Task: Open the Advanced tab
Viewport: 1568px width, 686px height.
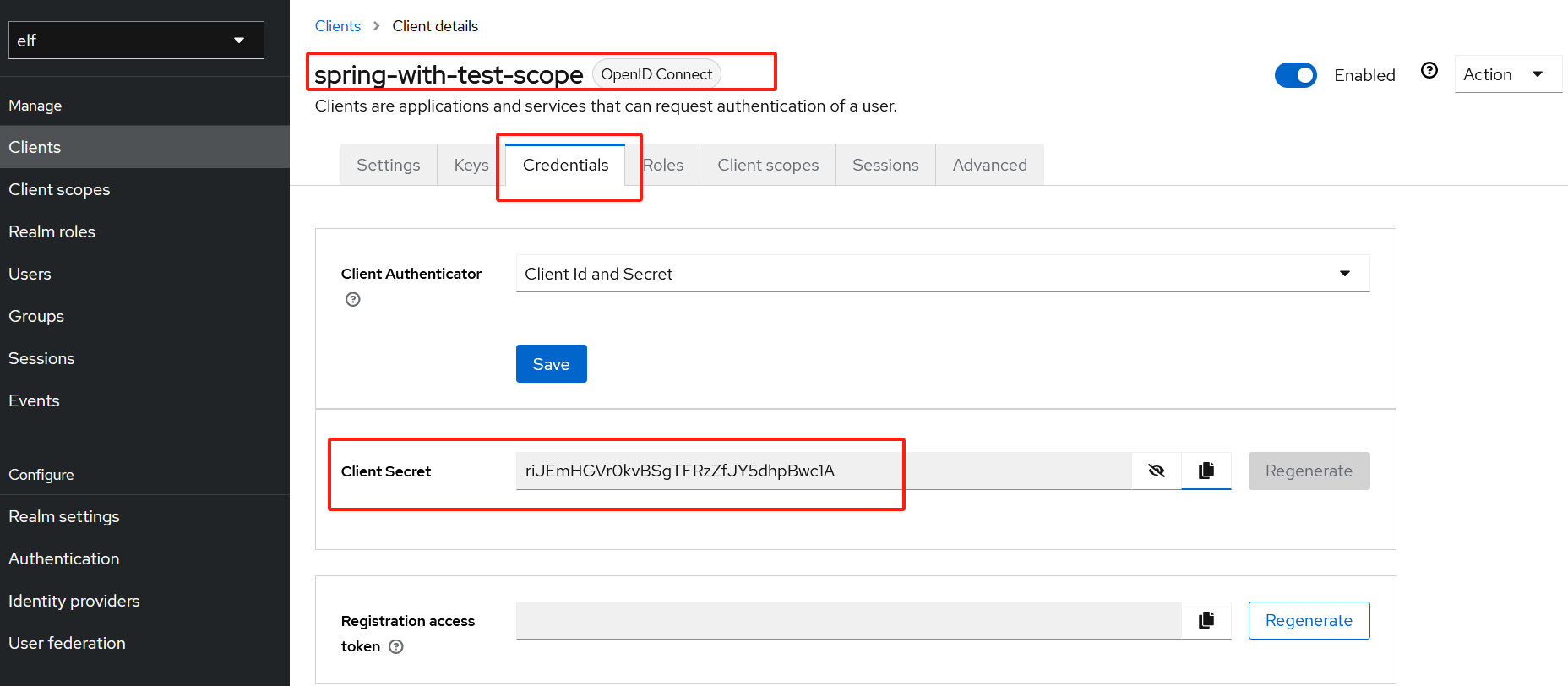Action: (x=990, y=165)
